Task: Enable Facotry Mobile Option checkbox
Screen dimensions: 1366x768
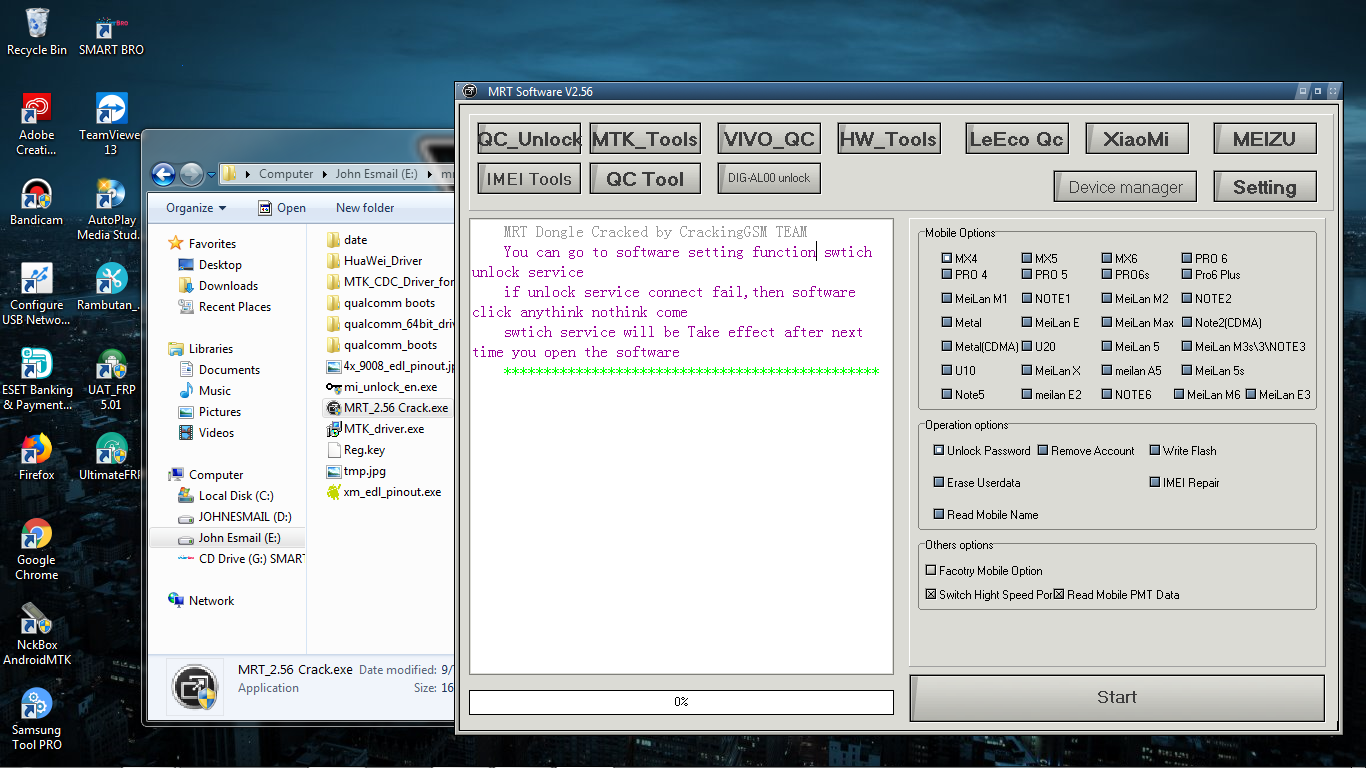Action: point(930,570)
